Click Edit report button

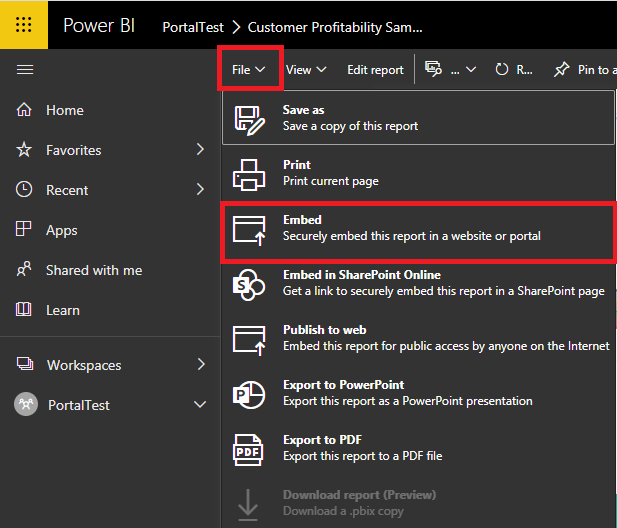pyautogui.click(x=375, y=70)
